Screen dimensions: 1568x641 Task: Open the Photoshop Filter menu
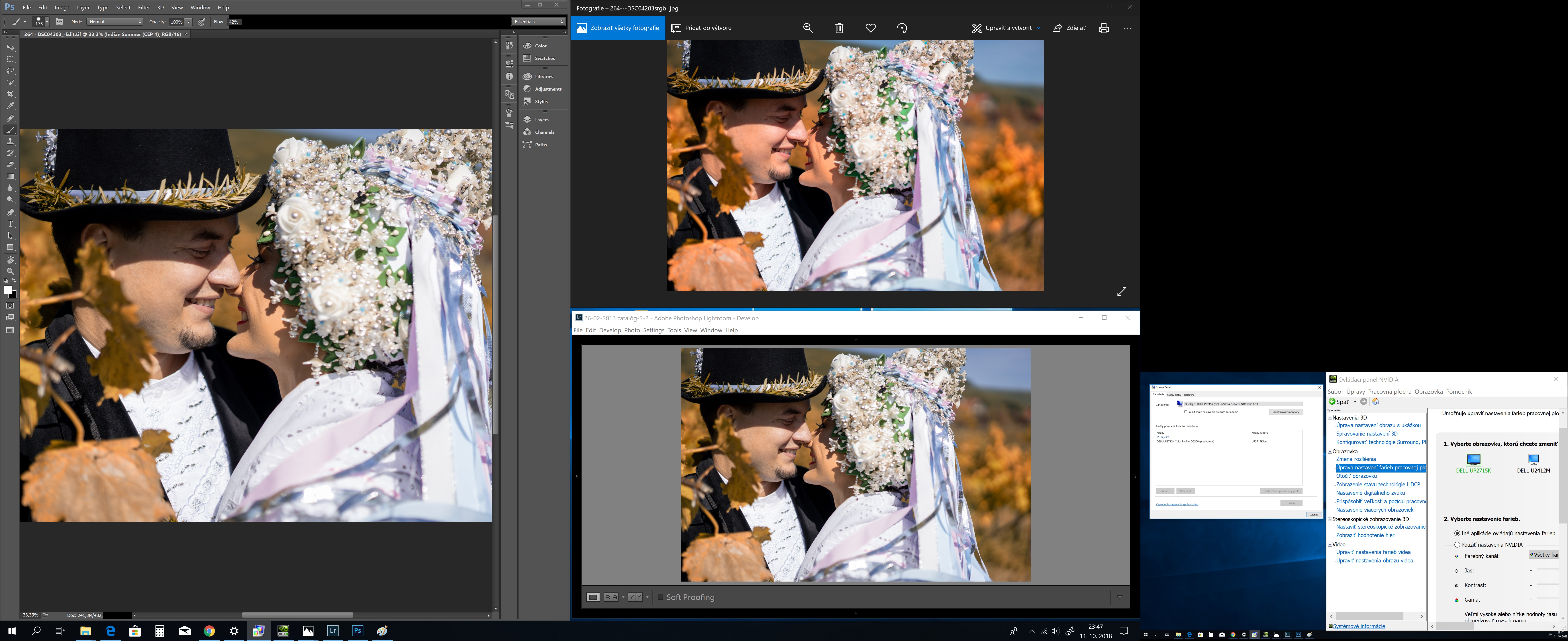144,8
